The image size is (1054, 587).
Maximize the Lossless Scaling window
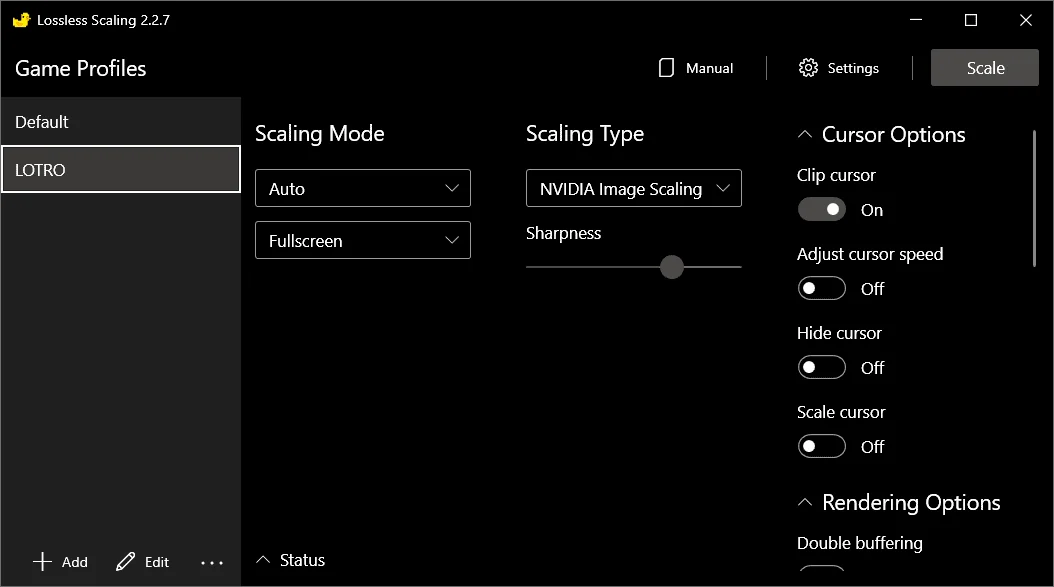pos(971,20)
